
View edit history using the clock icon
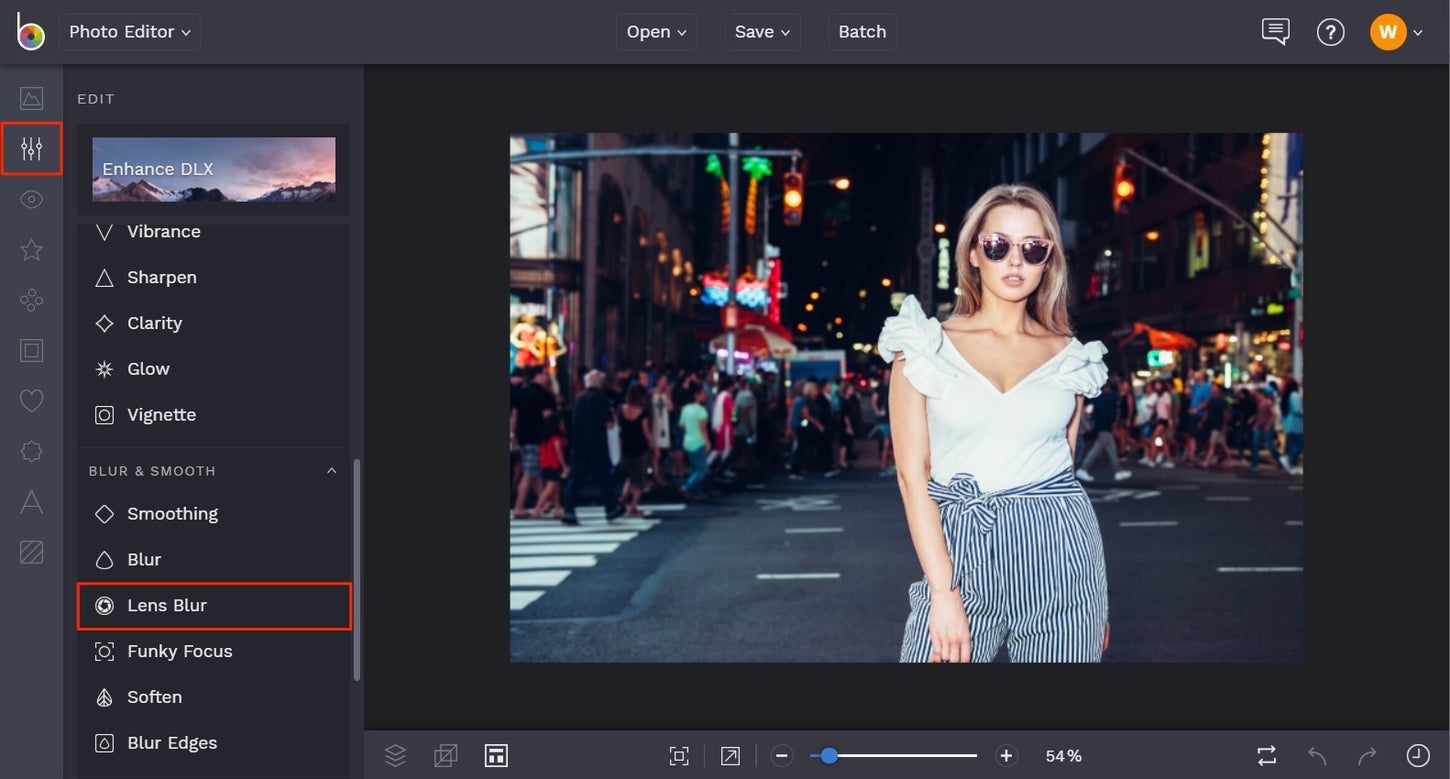1417,755
